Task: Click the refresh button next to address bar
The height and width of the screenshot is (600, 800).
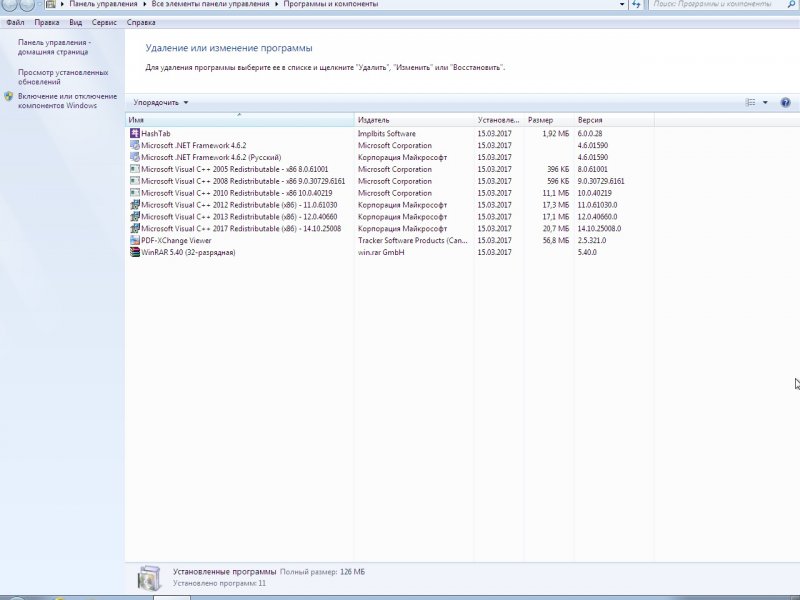Action: coord(636,4)
